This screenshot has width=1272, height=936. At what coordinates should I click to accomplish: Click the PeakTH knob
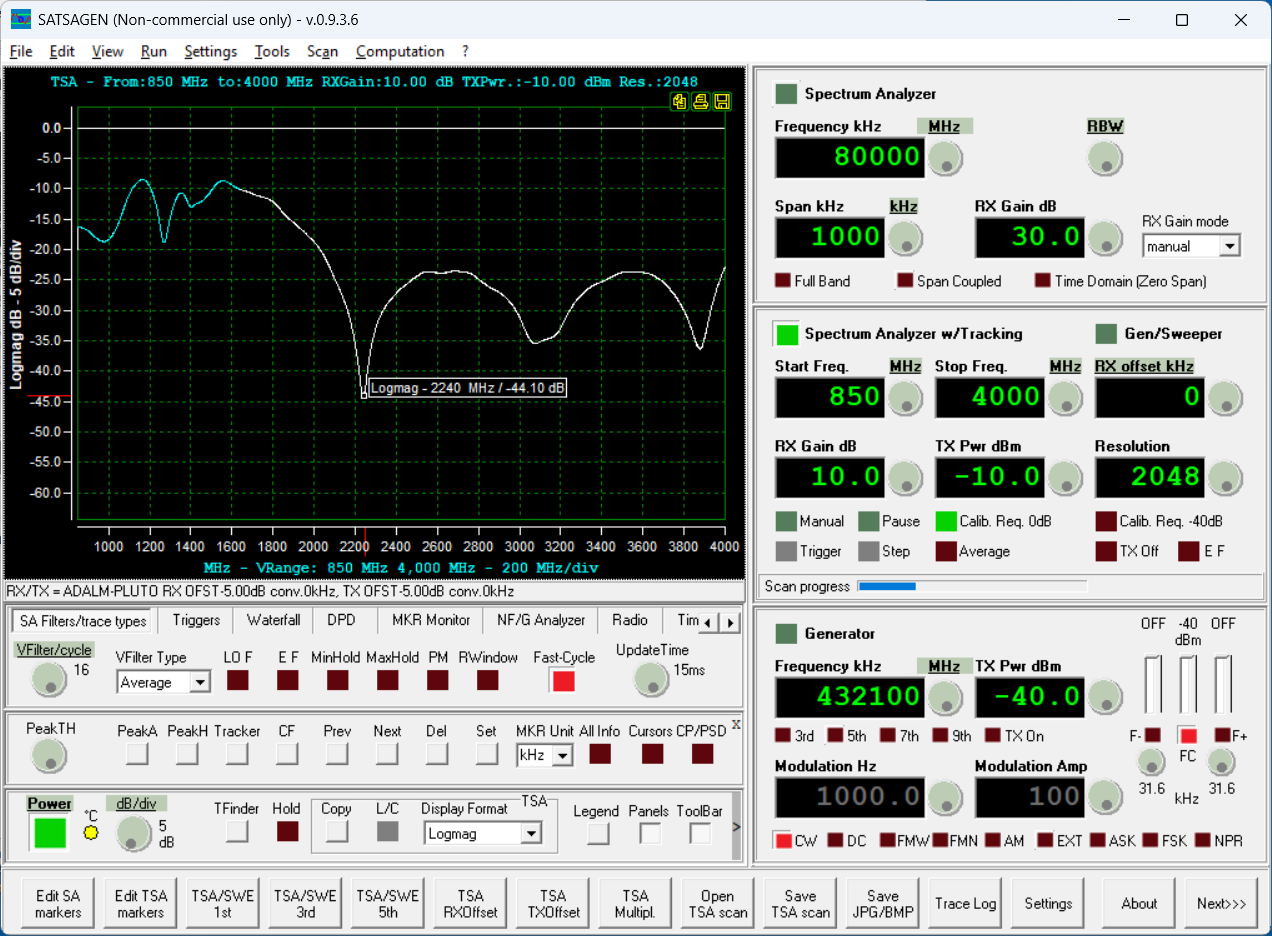[46, 756]
